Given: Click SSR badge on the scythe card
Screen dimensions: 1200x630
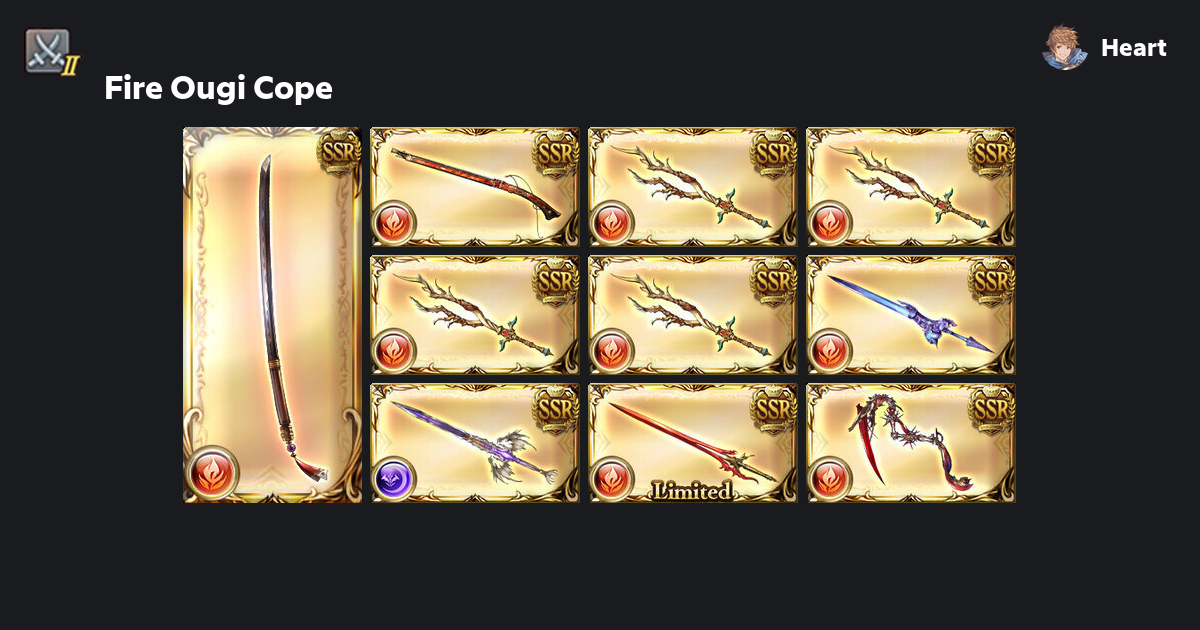Looking at the screenshot, I should coord(993,407).
